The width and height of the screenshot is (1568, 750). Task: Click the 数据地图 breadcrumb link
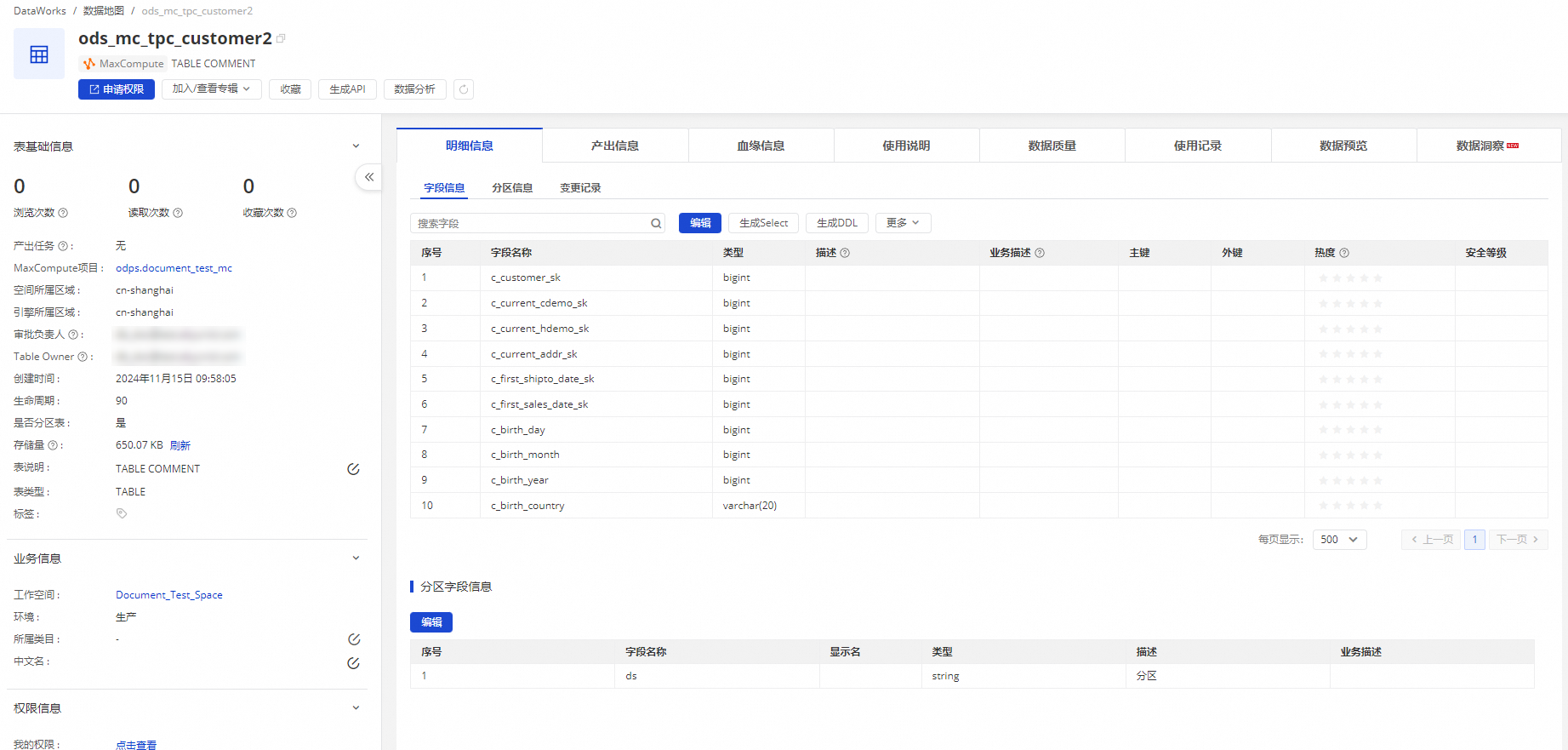104,11
